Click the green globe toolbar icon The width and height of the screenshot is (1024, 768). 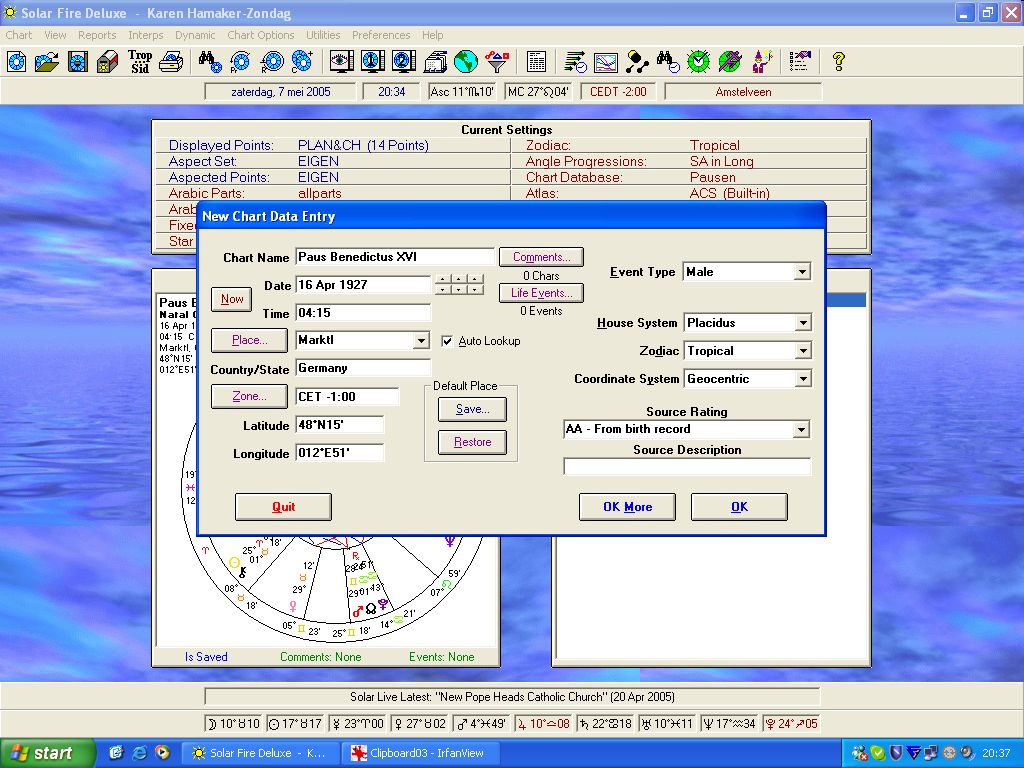coord(465,62)
